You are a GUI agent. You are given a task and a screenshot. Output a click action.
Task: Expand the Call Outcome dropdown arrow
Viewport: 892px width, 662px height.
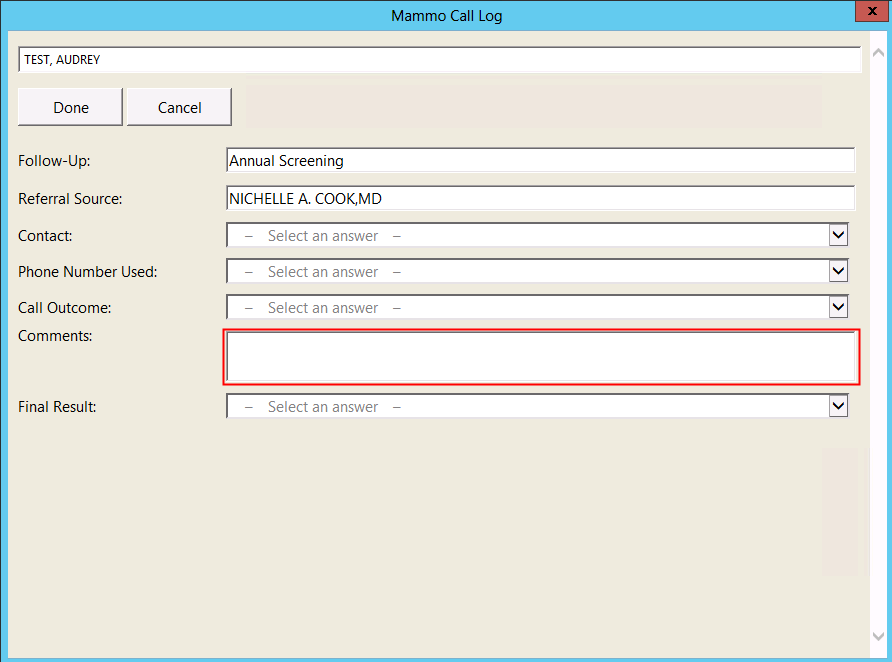(x=838, y=307)
